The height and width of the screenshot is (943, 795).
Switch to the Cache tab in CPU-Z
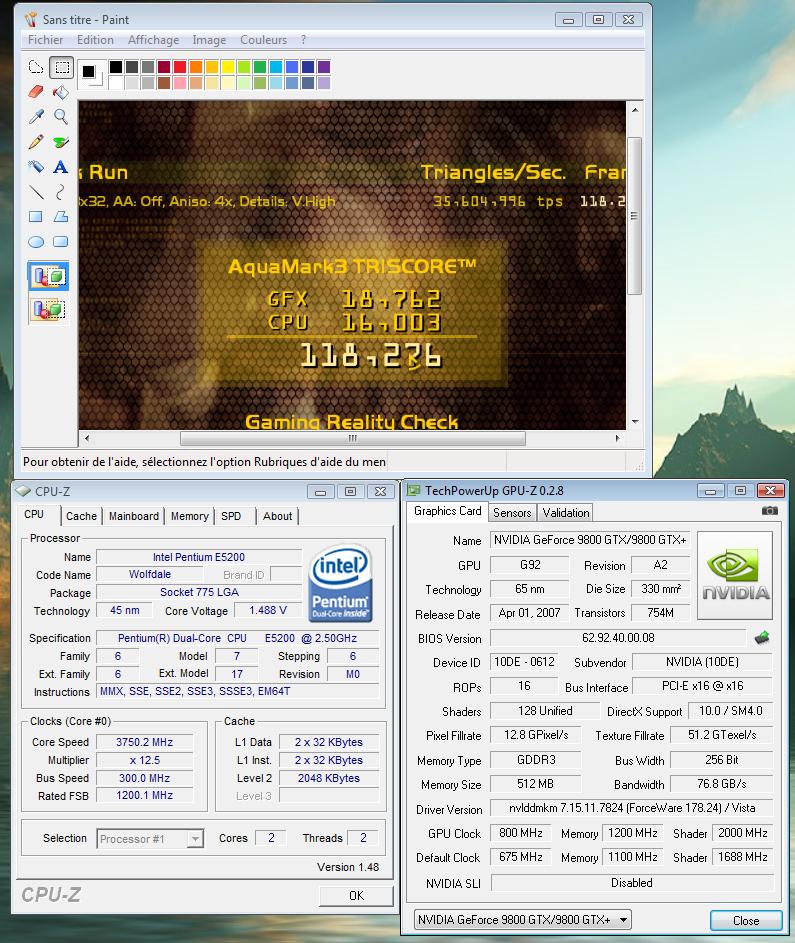click(x=81, y=516)
